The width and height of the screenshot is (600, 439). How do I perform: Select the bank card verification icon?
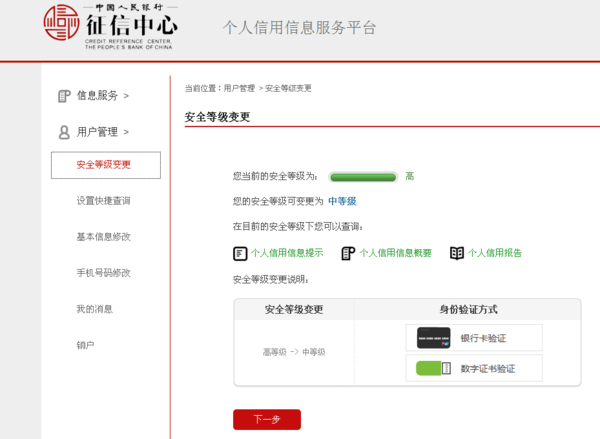[x=434, y=338]
